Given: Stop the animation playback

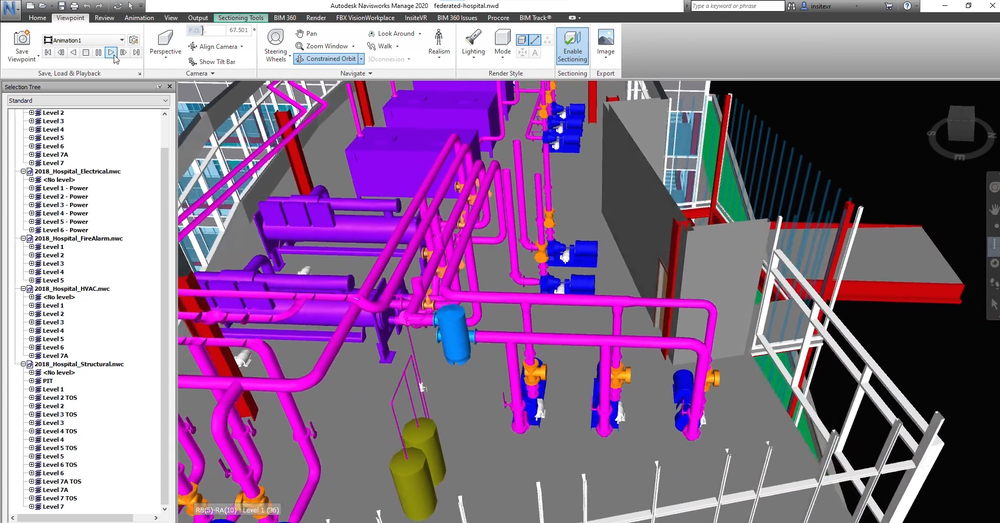Looking at the screenshot, I should coord(85,52).
